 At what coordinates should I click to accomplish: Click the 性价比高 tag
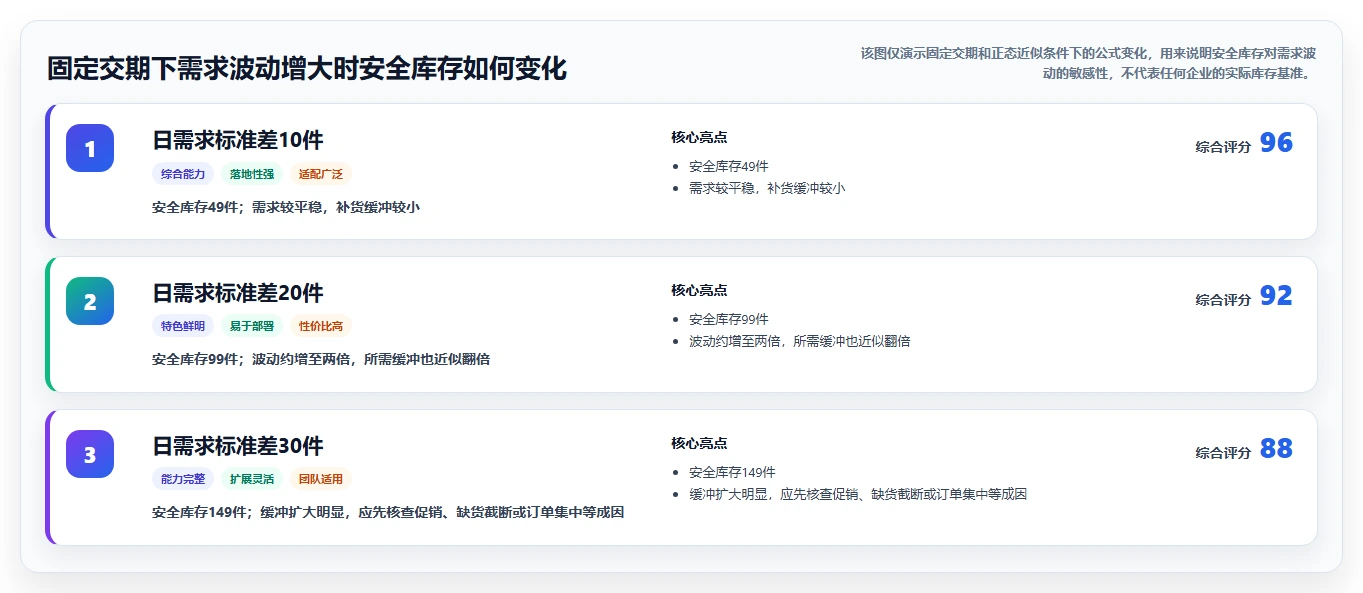pos(321,326)
